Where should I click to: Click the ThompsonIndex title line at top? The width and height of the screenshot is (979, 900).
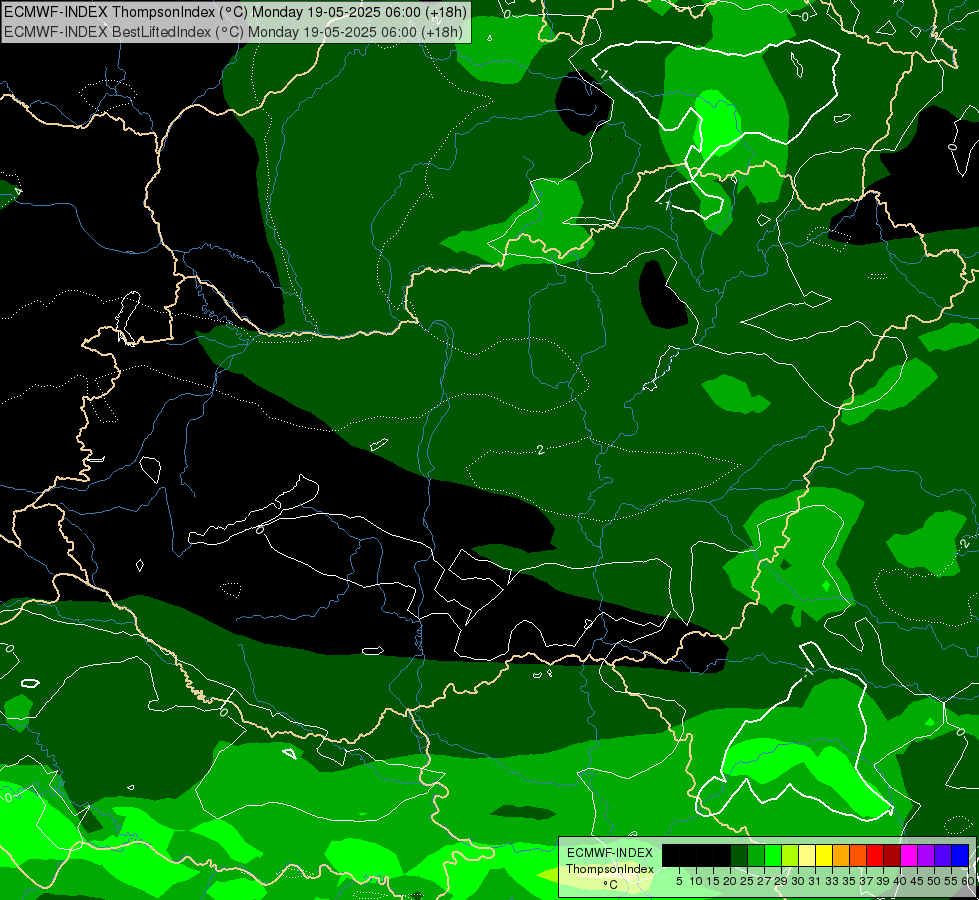[235, 12]
